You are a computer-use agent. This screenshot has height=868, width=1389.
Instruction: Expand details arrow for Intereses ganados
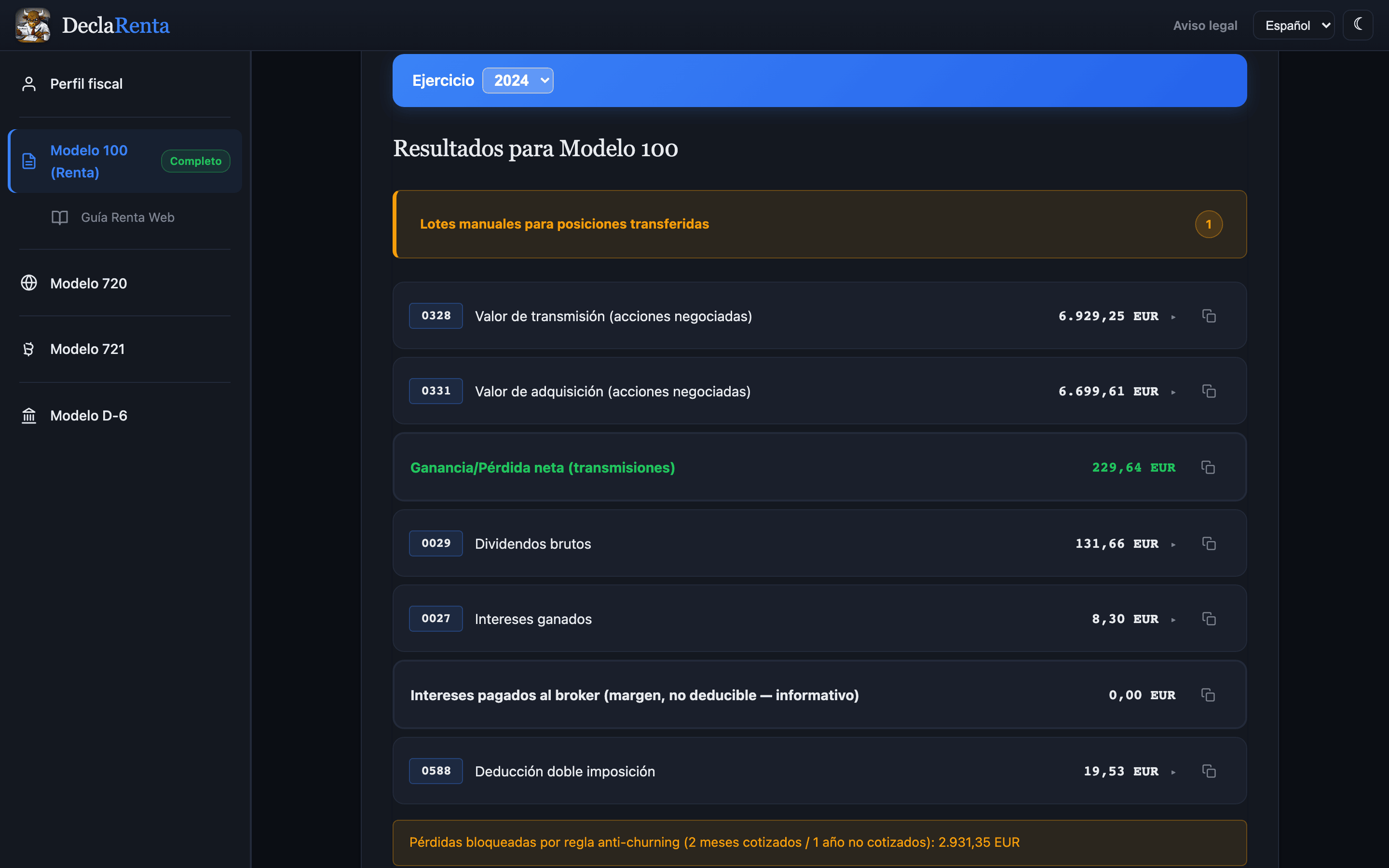[1173, 620]
